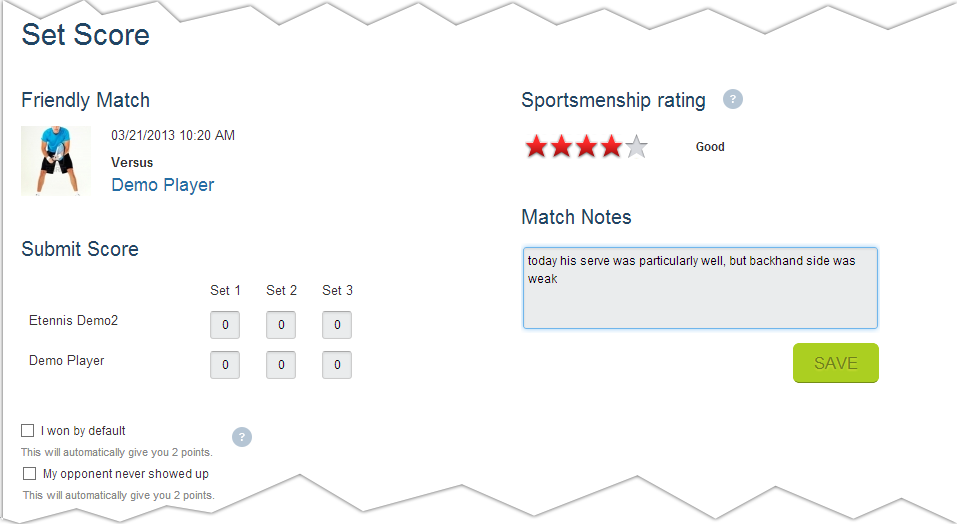Click the first star in Sportsmanship rating

point(537,148)
